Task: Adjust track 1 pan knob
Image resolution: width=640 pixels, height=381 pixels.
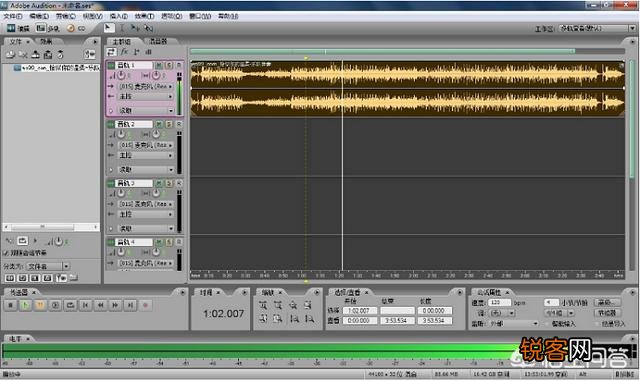Action: tap(156, 76)
